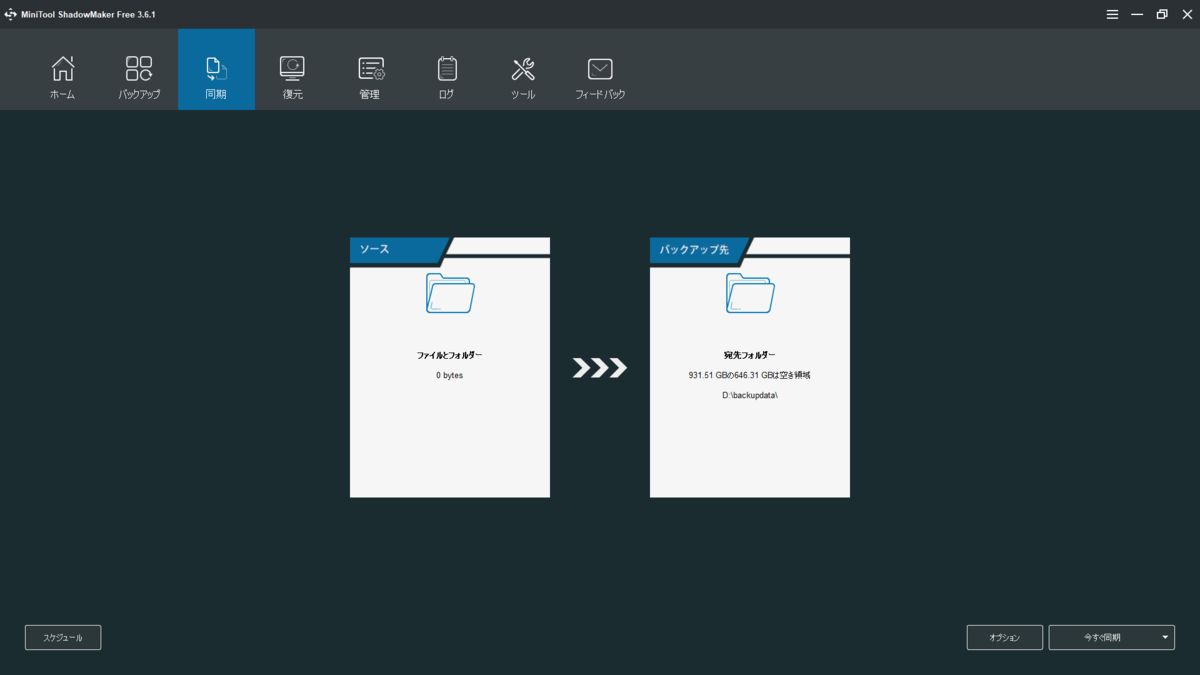Click the バックアップ先 destination folder icon
Screen dimensions: 1200x675
coord(750,293)
